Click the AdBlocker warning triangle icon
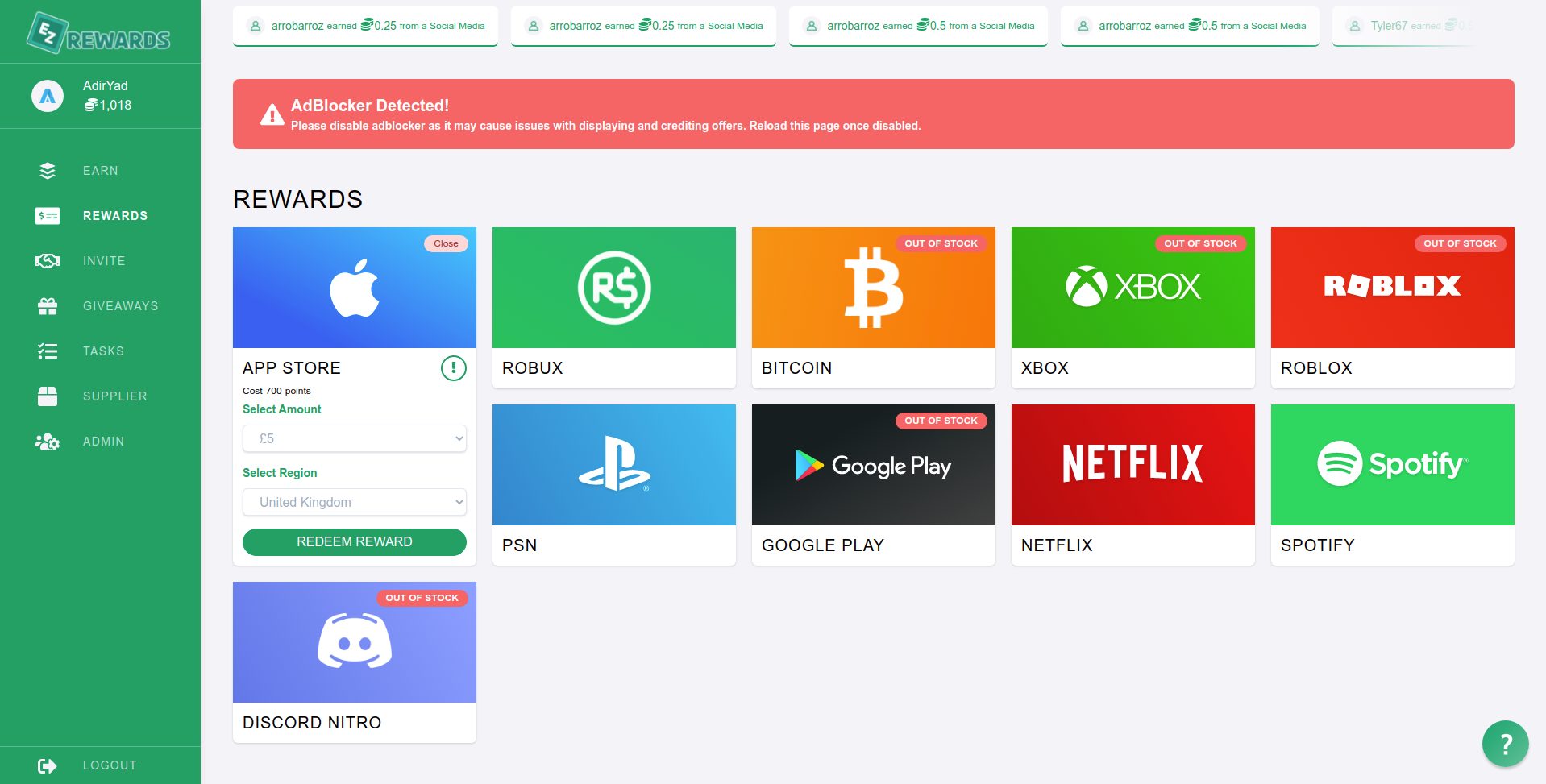Viewport: 1546px width, 784px height. point(272,115)
